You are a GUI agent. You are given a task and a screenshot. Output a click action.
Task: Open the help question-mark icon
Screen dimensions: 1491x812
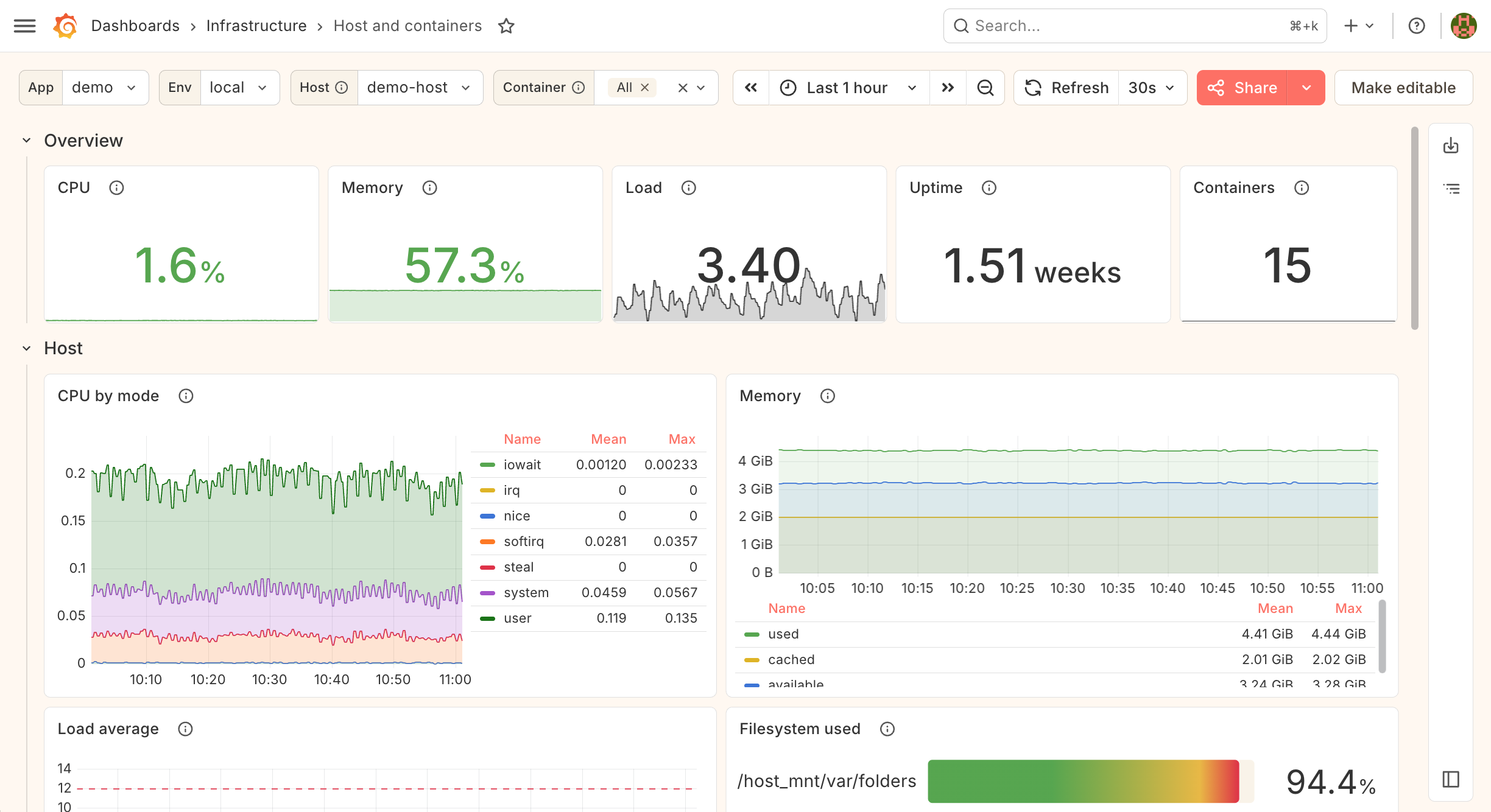1417,26
